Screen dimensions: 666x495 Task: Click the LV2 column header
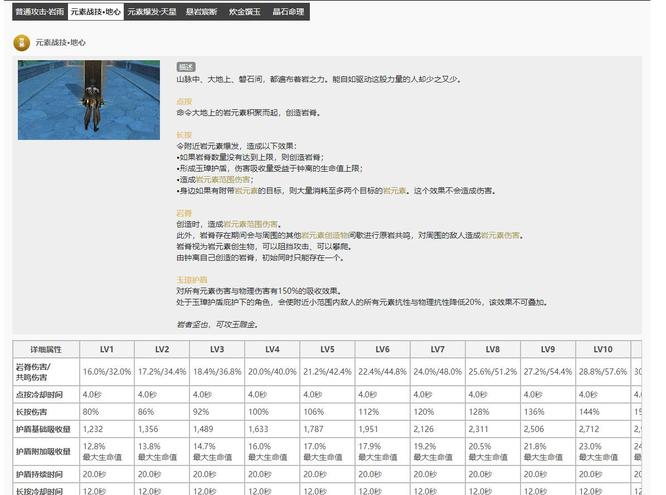[x=162, y=349]
